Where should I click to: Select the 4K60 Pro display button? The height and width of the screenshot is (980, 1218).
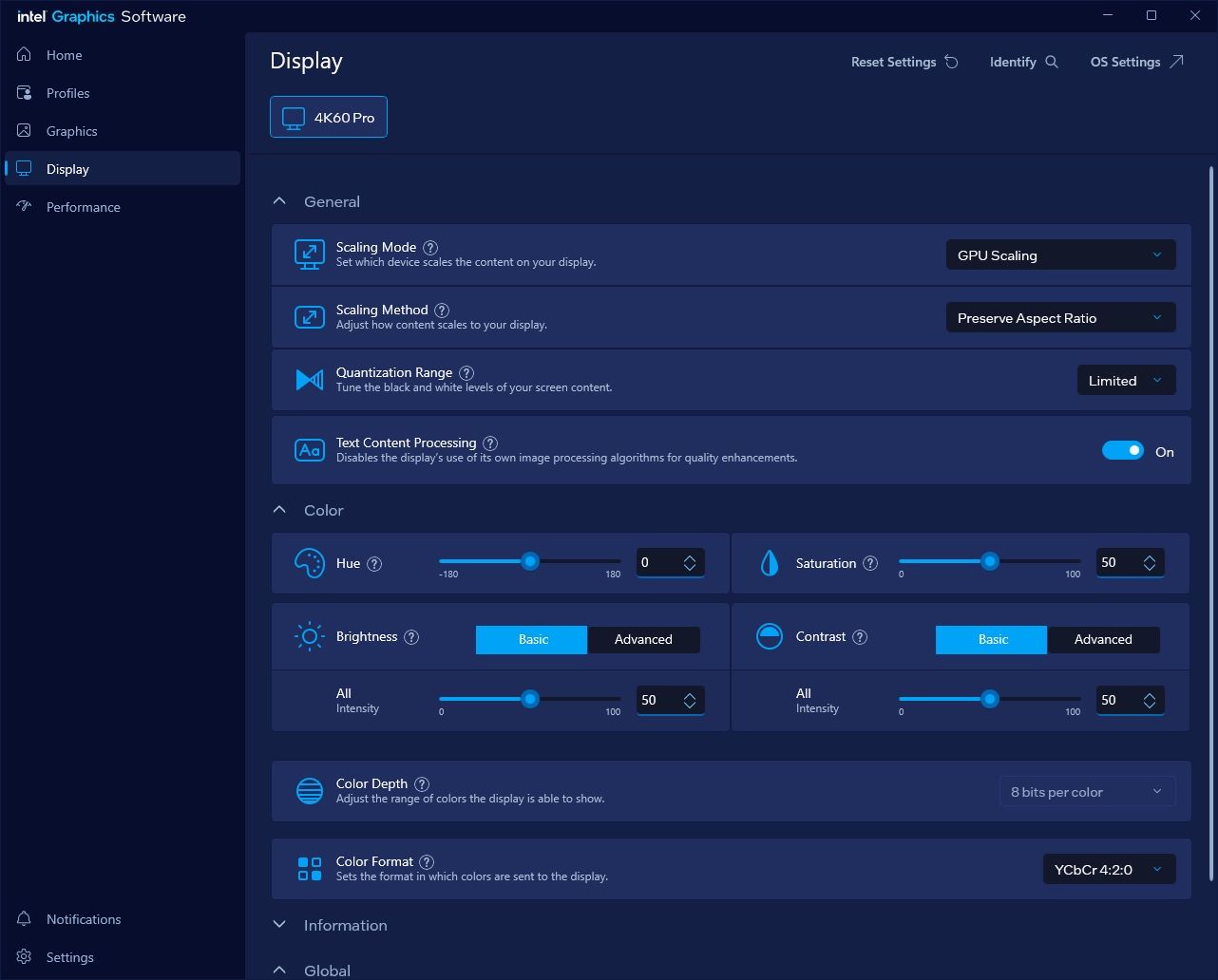pyautogui.click(x=329, y=117)
